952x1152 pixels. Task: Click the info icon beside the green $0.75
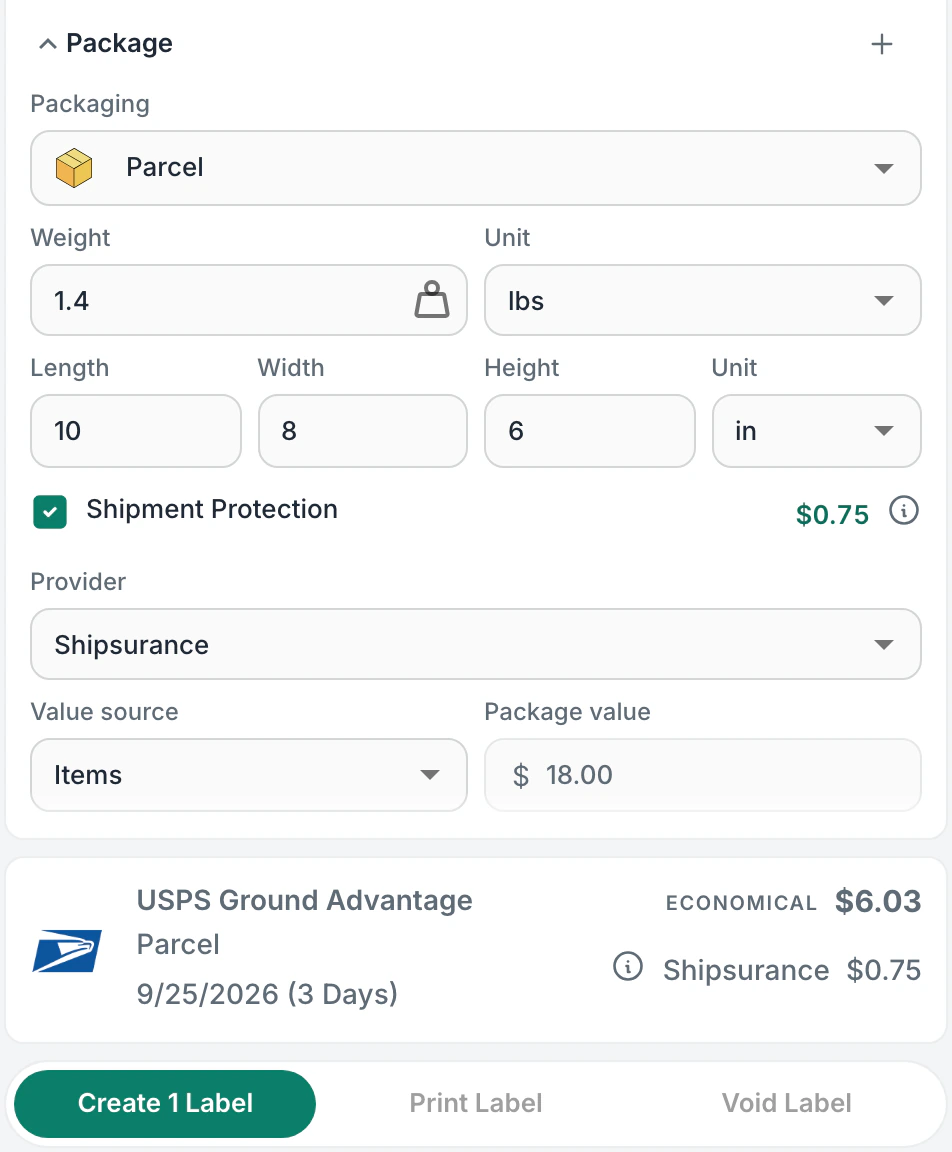[x=904, y=511]
